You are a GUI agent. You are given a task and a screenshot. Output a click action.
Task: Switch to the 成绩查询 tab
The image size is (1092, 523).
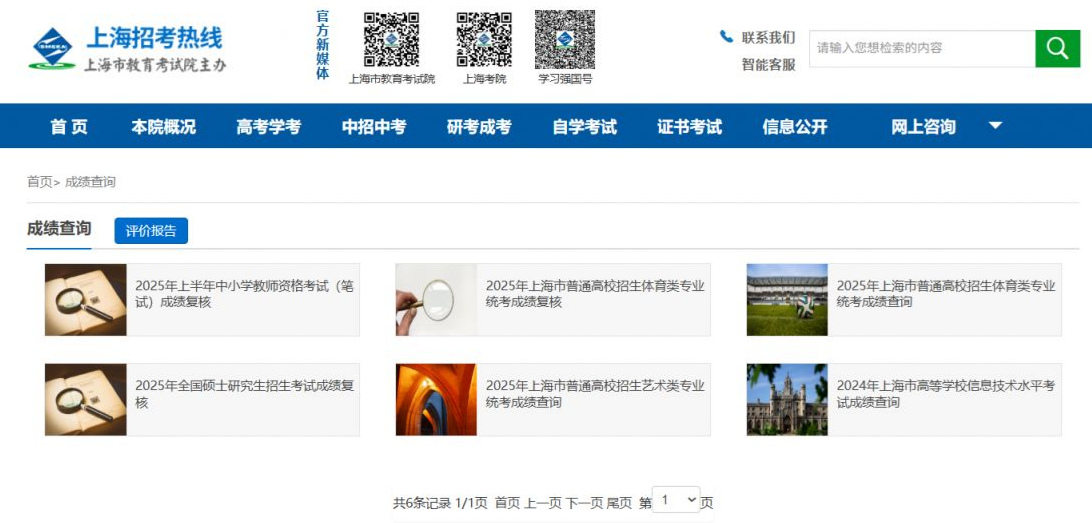(x=59, y=229)
